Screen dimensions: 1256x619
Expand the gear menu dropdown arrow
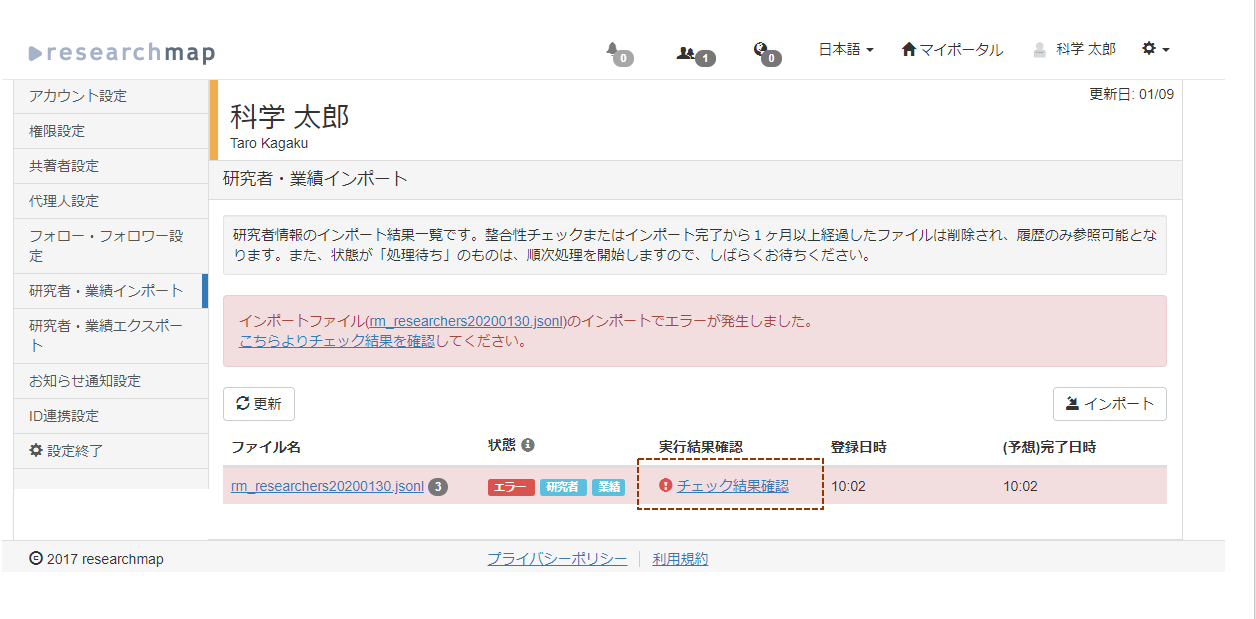click(1165, 48)
